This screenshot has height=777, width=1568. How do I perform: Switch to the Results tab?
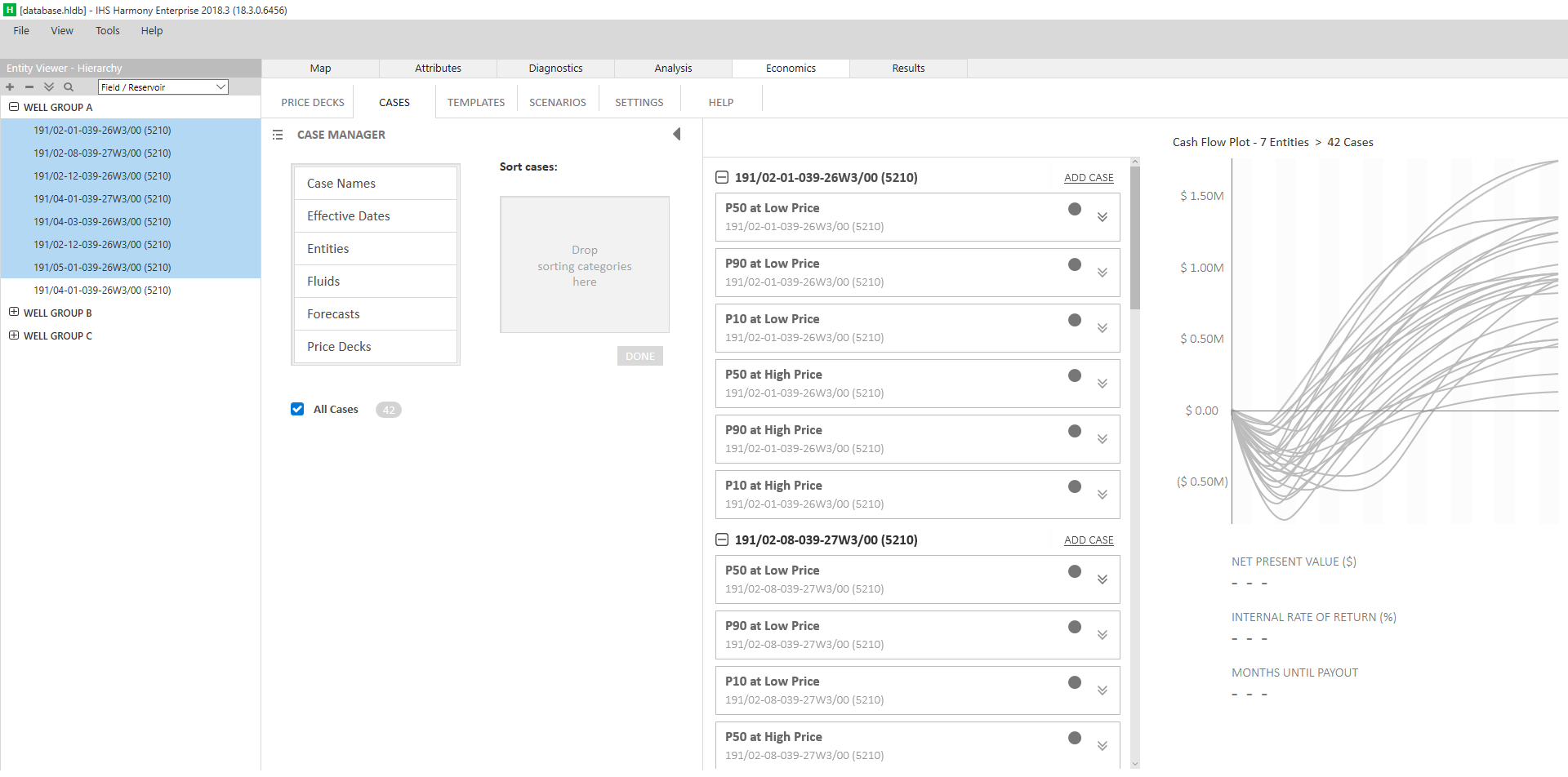[908, 69]
